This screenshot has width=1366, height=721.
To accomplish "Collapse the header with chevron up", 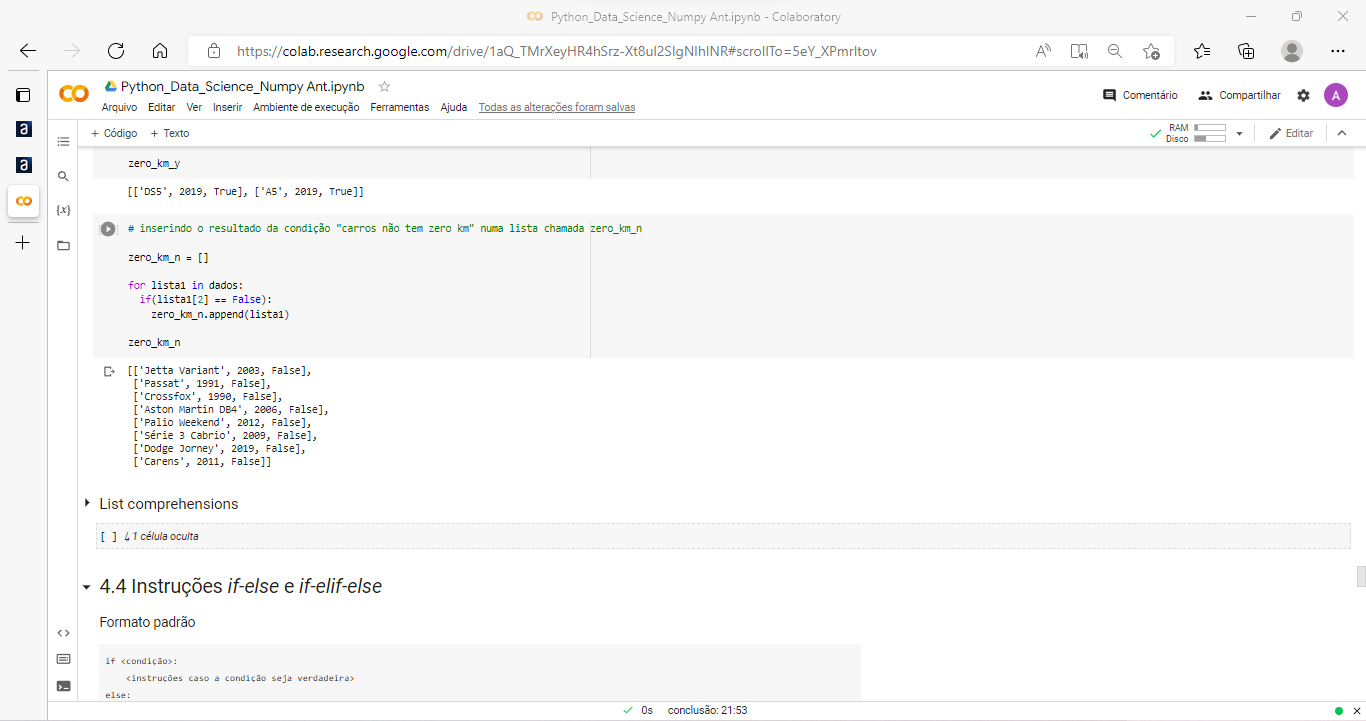I will pyautogui.click(x=1342, y=133).
